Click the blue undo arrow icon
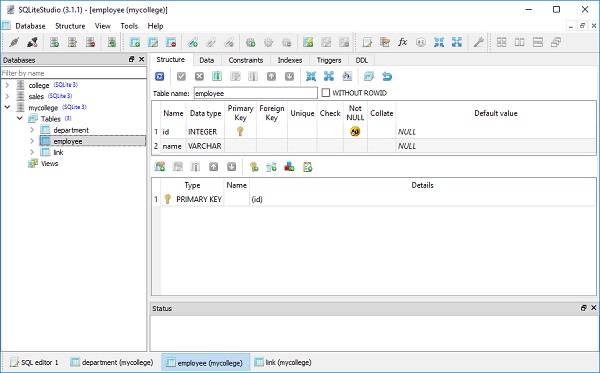 (387, 77)
